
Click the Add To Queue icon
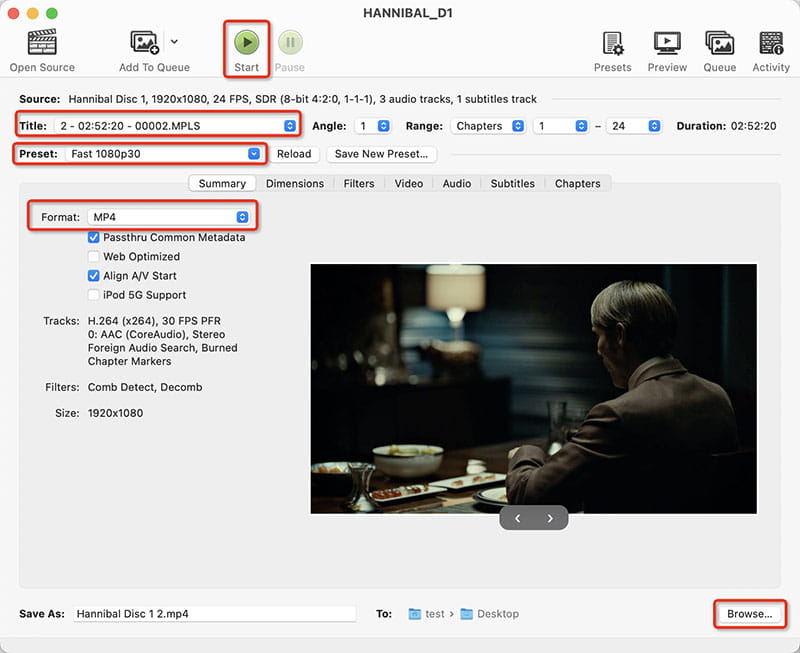pos(146,43)
